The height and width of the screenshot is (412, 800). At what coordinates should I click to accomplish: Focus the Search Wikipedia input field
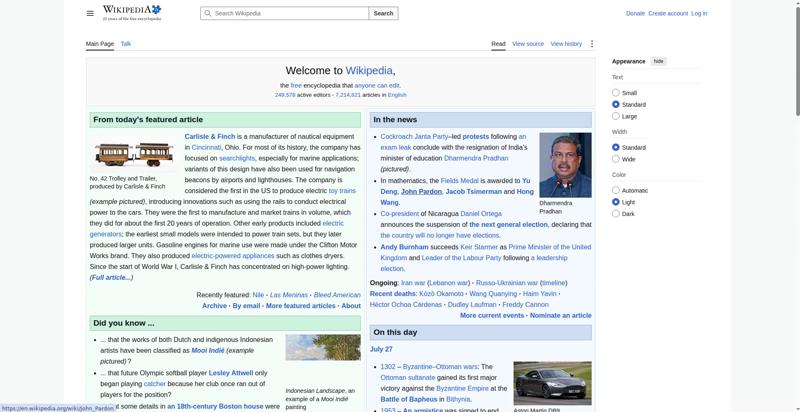[x=284, y=13]
